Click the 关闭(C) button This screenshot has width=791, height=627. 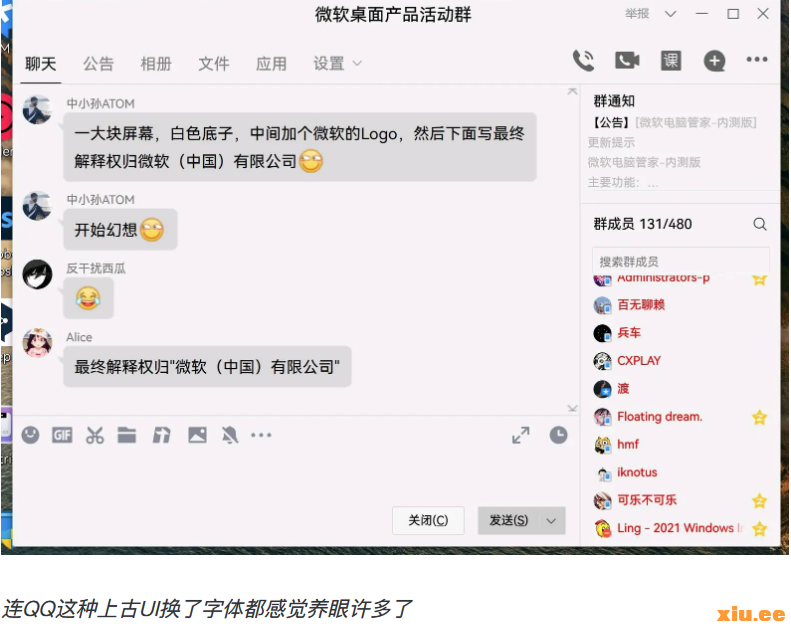[428, 521]
